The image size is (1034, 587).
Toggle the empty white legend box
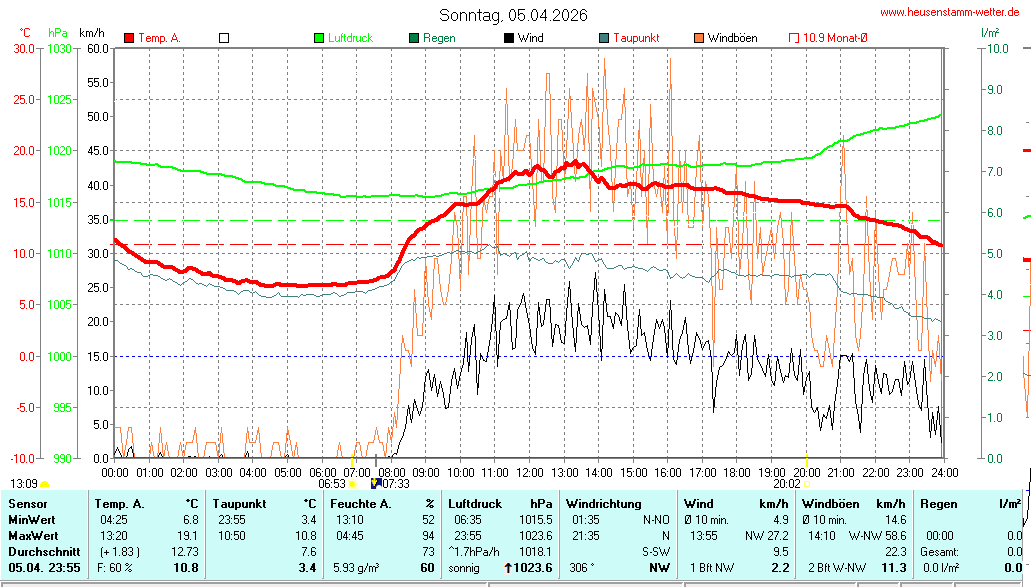tap(224, 38)
